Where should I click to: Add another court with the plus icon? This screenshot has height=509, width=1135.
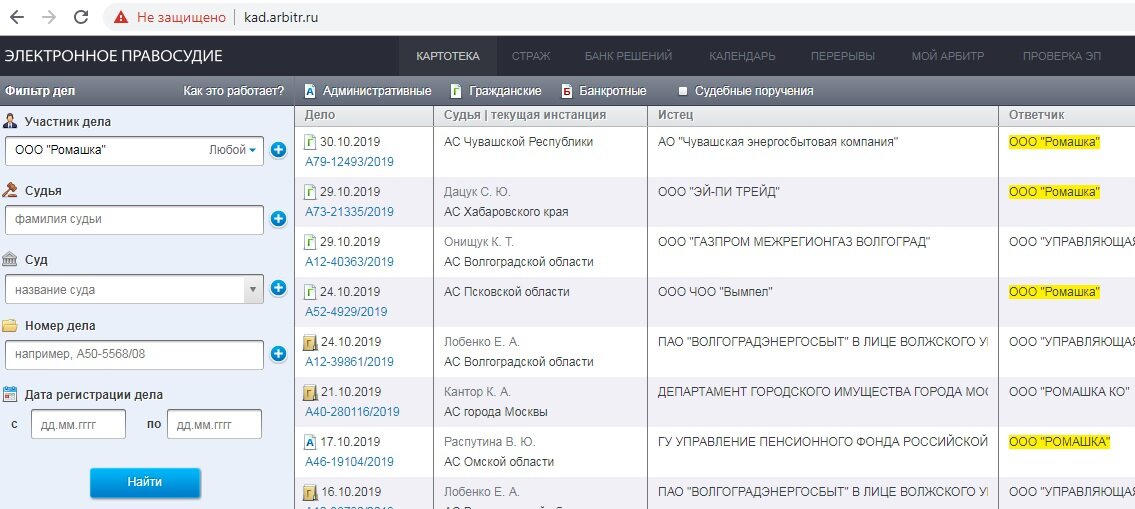click(279, 288)
